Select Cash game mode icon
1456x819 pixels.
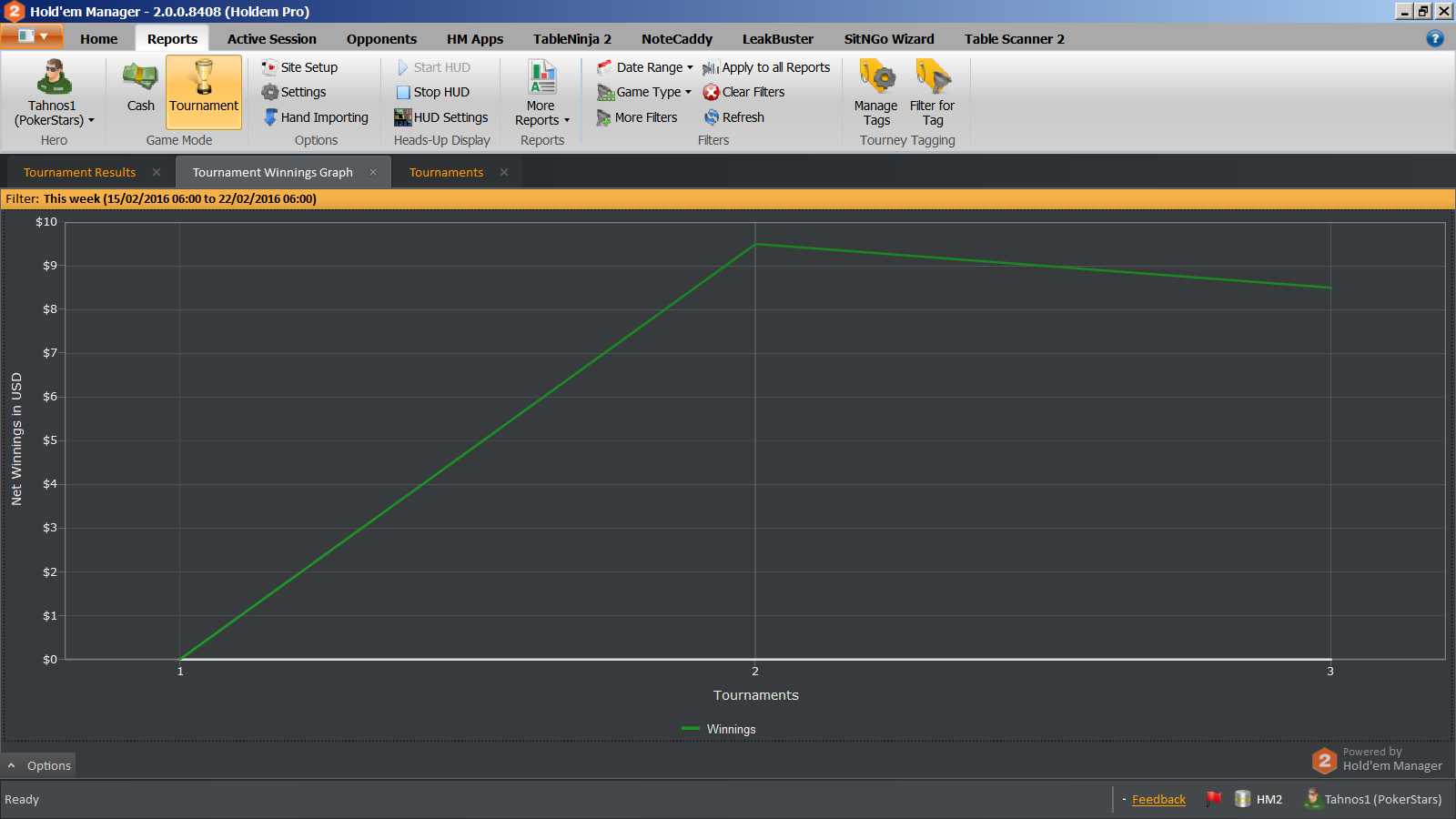(x=140, y=76)
